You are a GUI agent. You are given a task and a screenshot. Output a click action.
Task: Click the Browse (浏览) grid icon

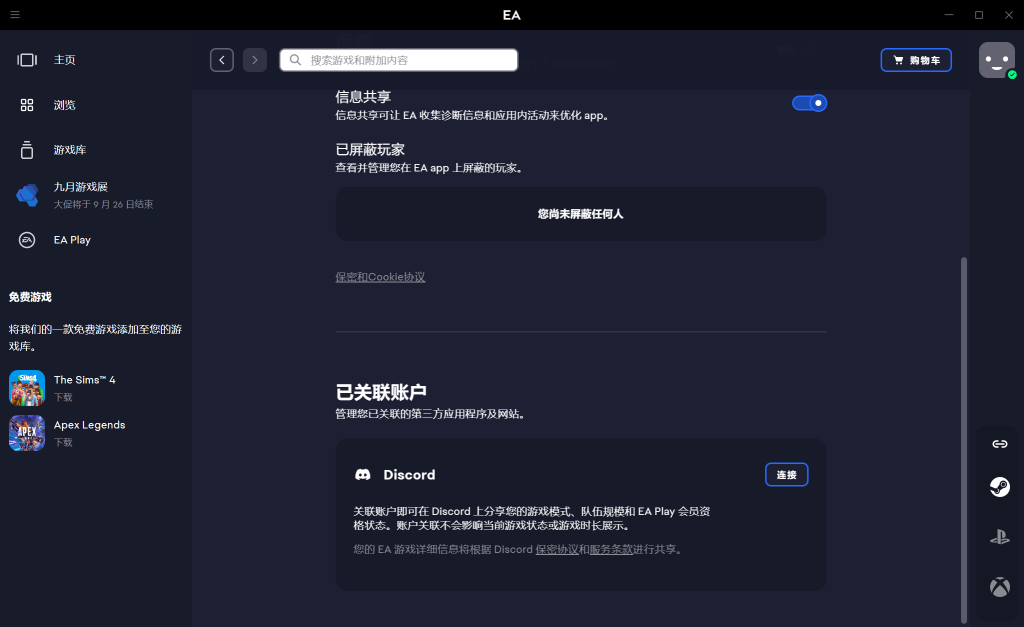click(x=27, y=105)
